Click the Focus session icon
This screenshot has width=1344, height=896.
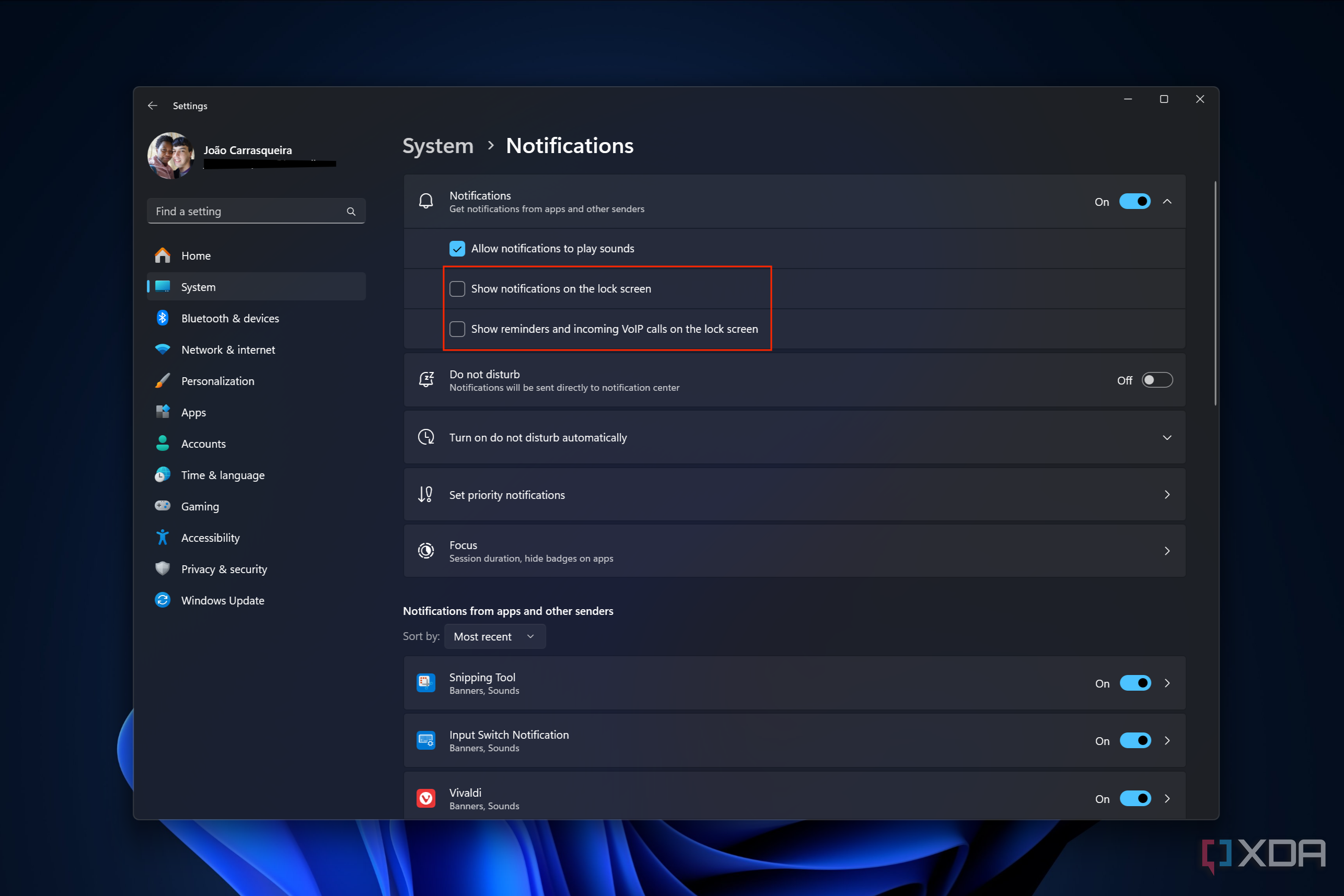point(426,551)
